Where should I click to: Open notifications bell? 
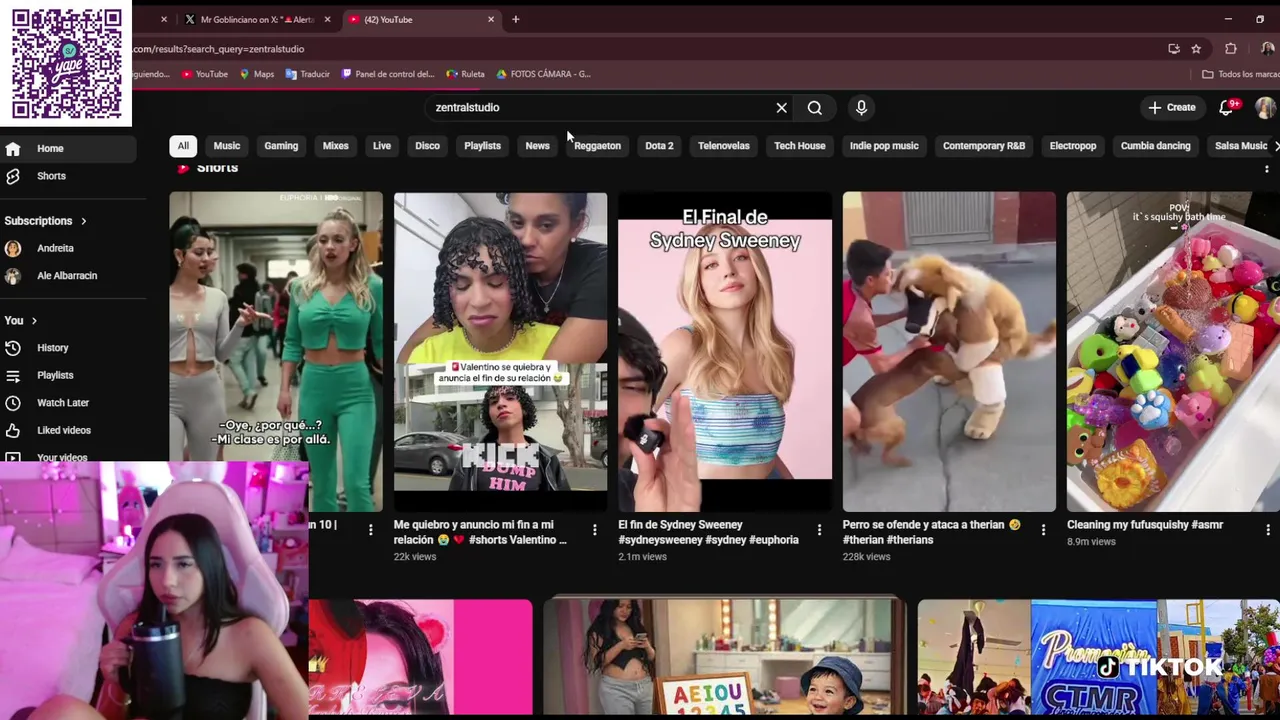tap(1227, 107)
